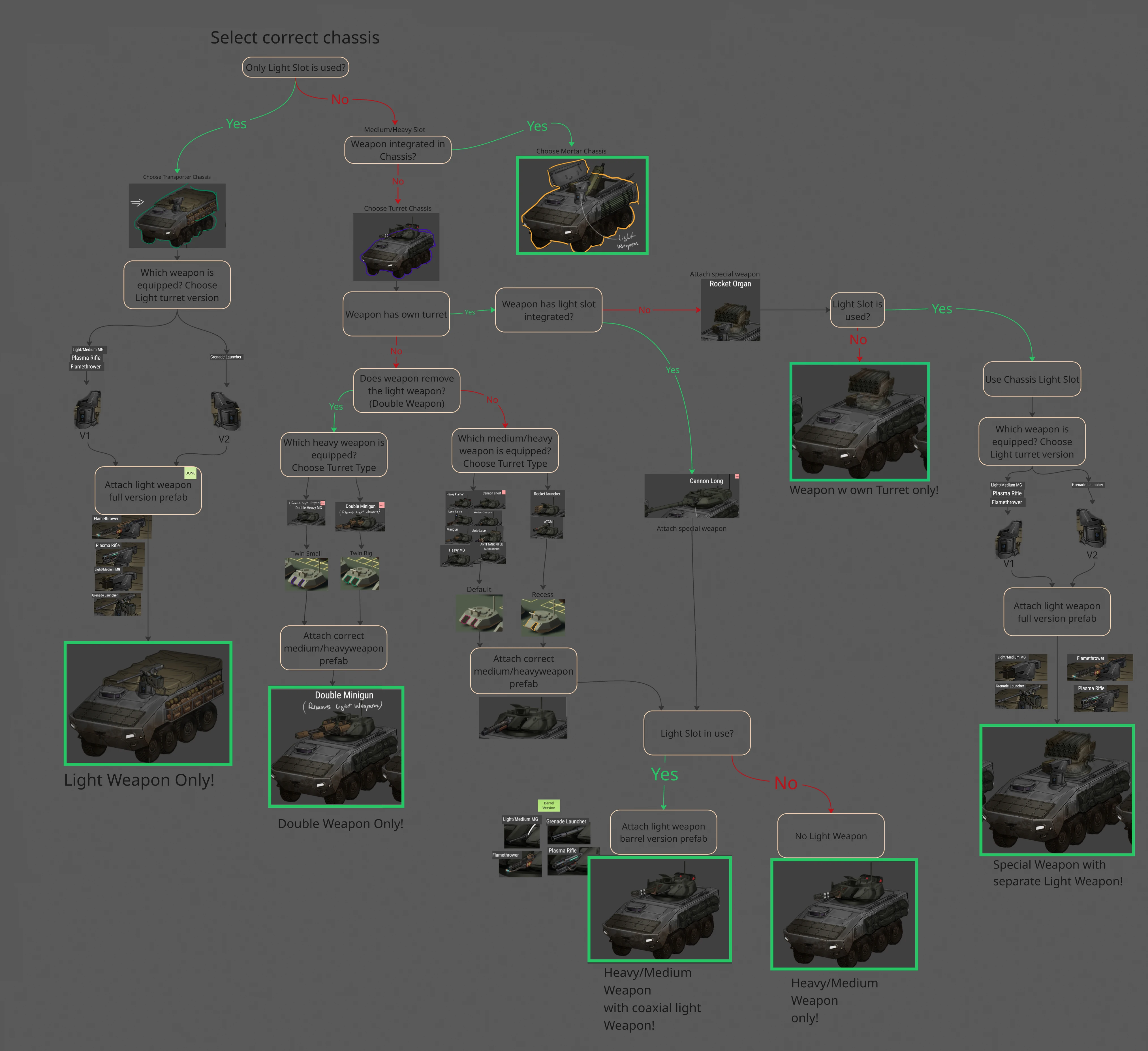Image resolution: width=1148 pixels, height=1051 pixels.
Task: Select 'Weapon has light slot integrated?' box
Action: 548,310
